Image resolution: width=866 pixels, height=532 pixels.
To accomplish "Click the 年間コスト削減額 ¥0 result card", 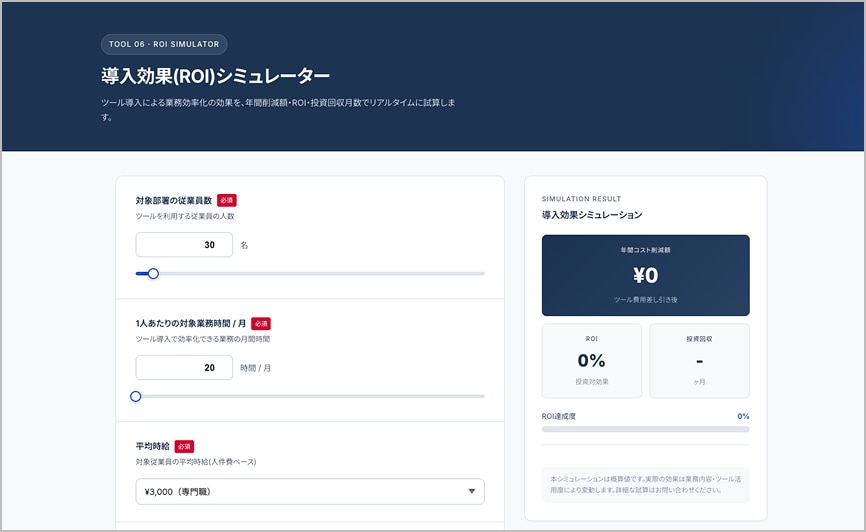I will click(x=645, y=275).
